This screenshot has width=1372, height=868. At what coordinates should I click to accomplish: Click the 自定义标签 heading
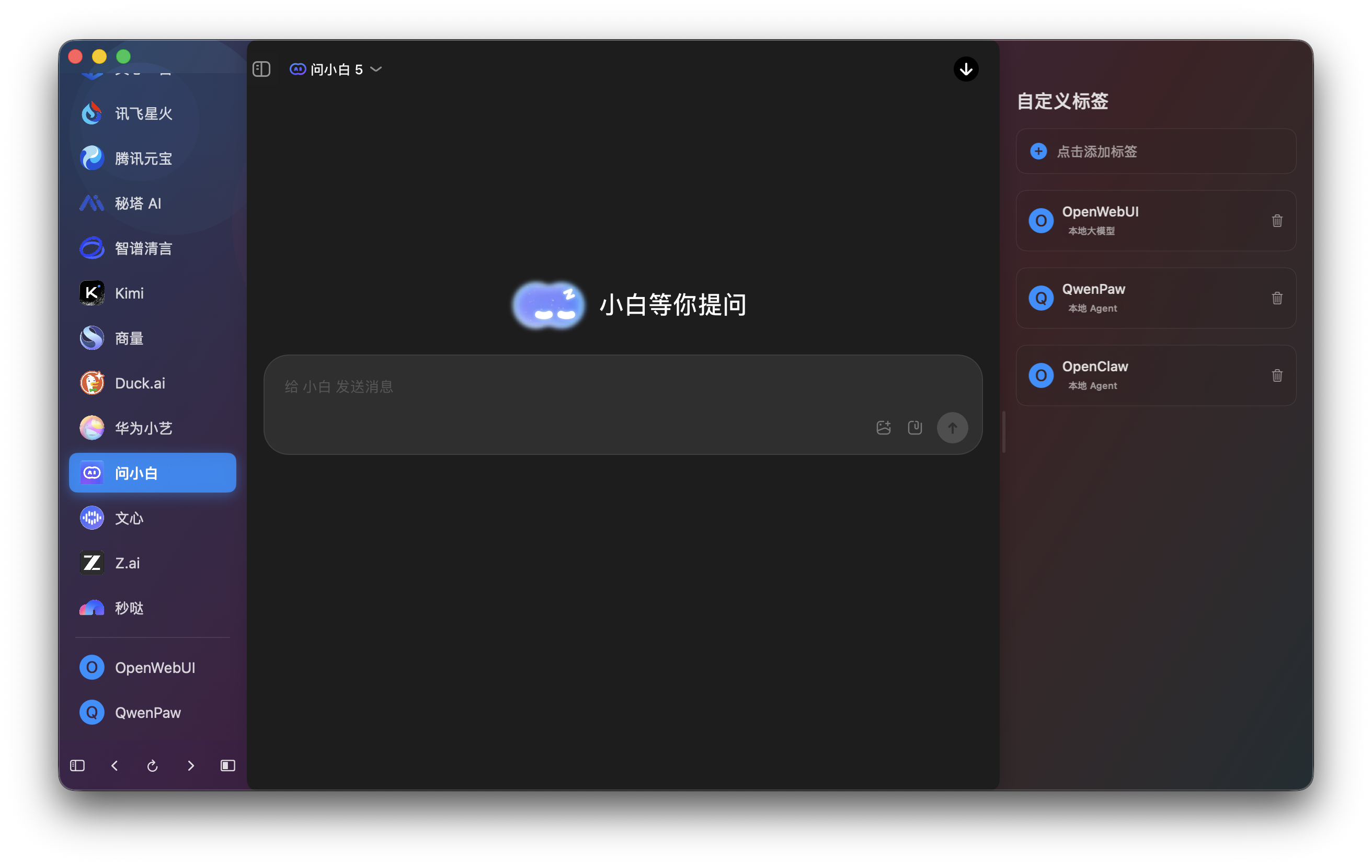[1062, 101]
